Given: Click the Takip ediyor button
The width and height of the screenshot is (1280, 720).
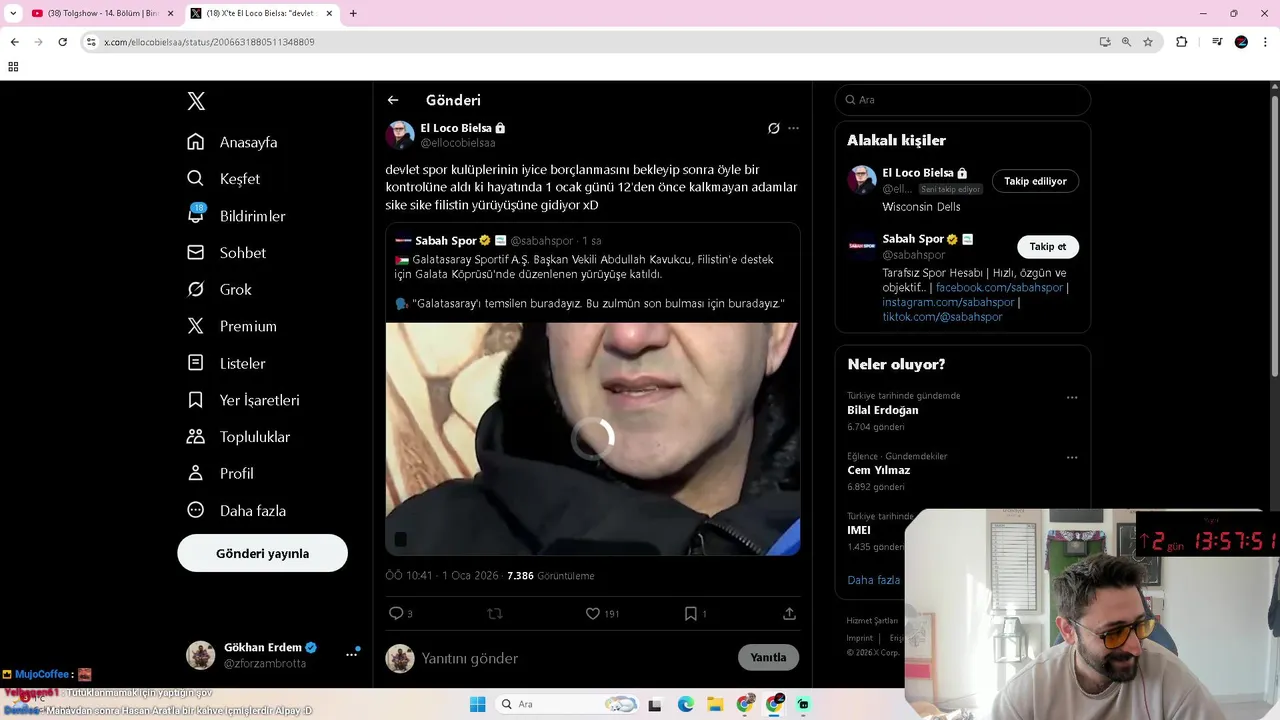Looking at the screenshot, I should pos(1035,181).
